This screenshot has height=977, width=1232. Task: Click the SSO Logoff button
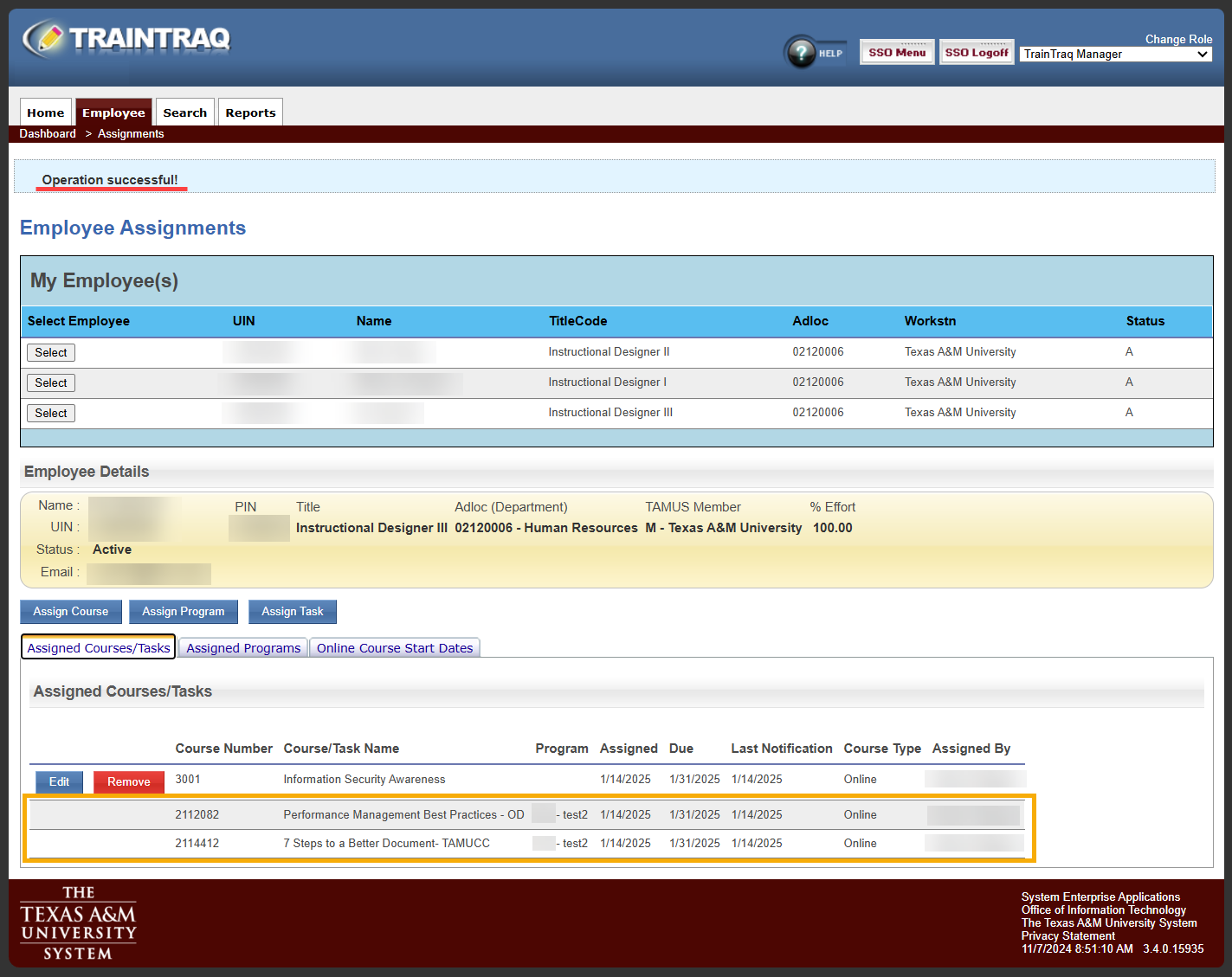tap(976, 53)
